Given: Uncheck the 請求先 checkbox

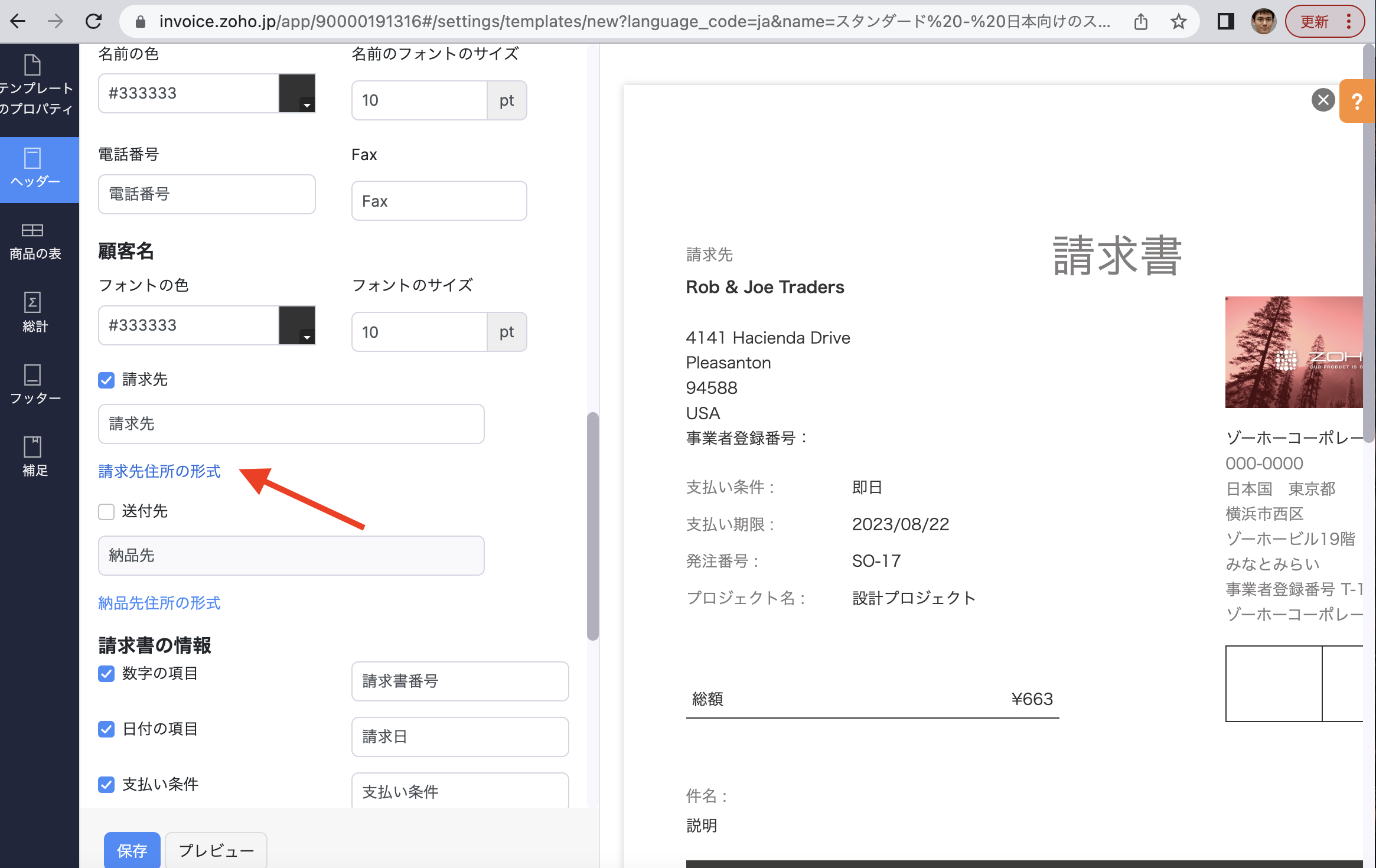Looking at the screenshot, I should click(106, 380).
